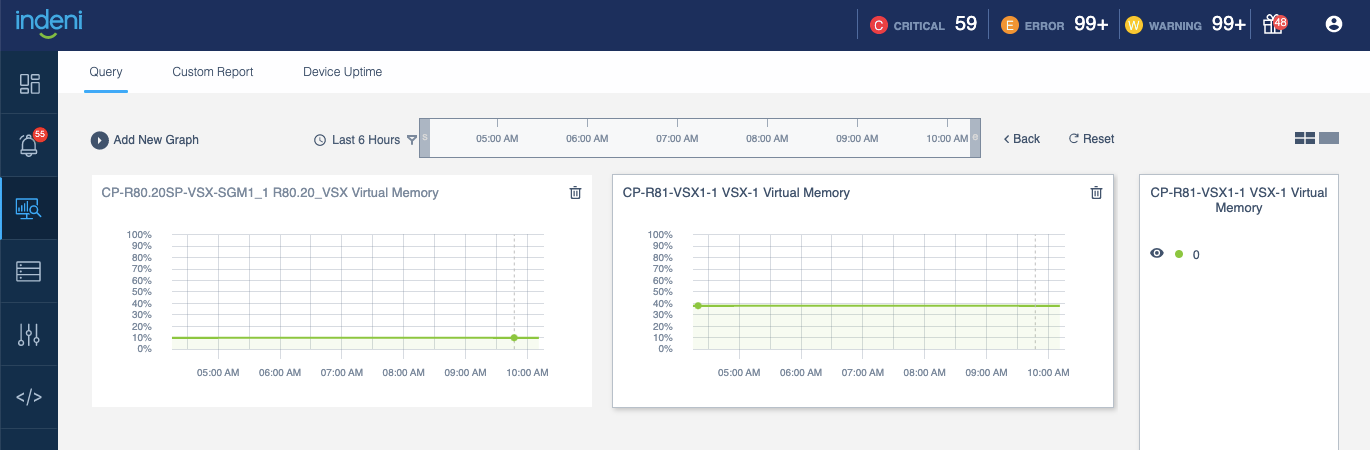Switch to single-column layout view
Image resolution: width=1370 pixels, height=450 pixels.
click(1329, 138)
